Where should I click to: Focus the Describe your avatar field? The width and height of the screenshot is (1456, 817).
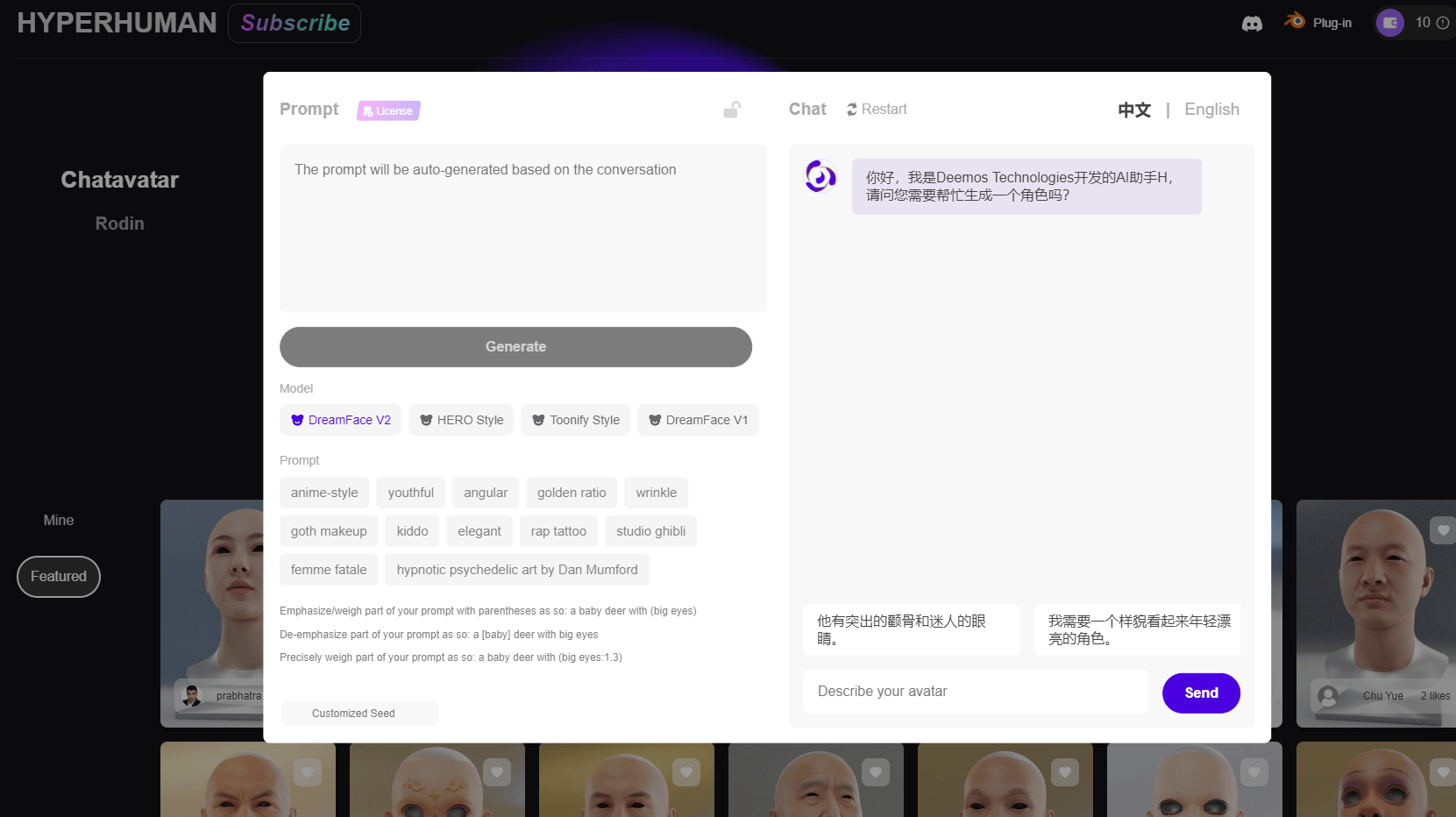coord(975,692)
